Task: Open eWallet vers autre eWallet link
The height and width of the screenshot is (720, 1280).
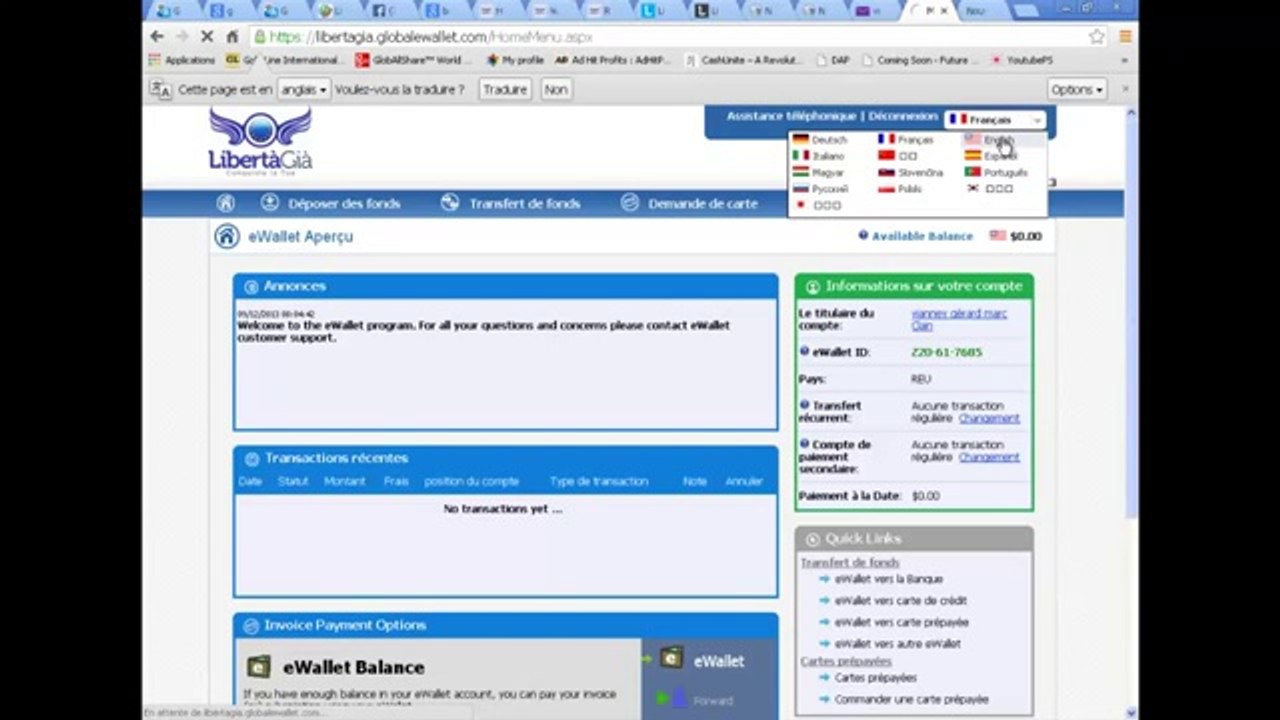Action: pyautogui.click(x=897, y=644)
